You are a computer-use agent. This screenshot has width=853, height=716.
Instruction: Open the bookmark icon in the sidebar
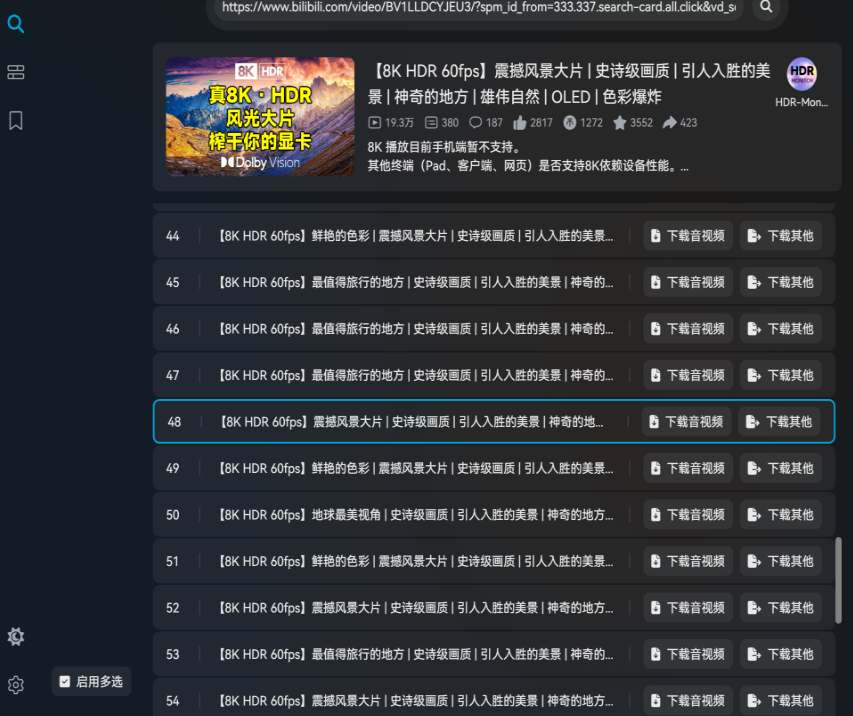(16, 121)
